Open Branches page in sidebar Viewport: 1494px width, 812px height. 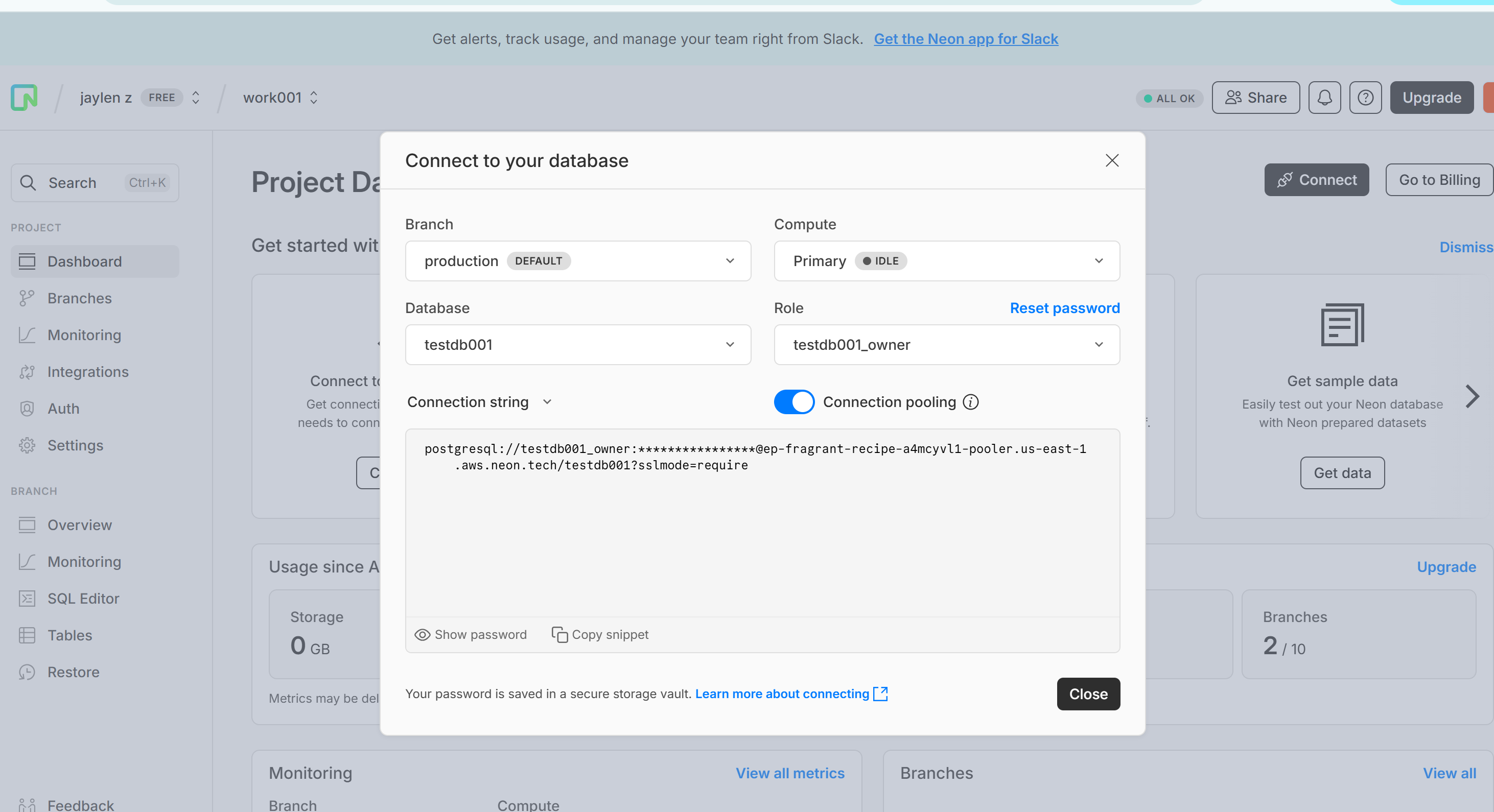click(x=80, y=298)
